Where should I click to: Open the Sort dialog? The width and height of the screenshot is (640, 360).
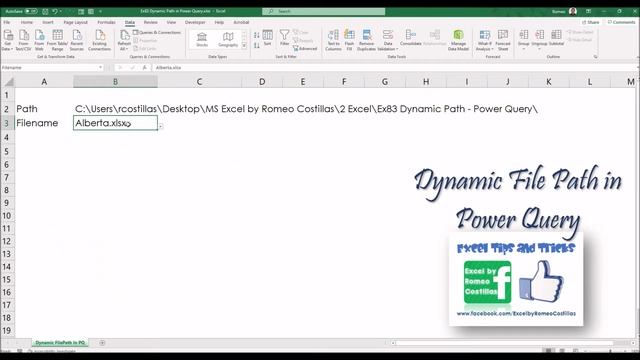pyautogui.click(x=267, y=38)
